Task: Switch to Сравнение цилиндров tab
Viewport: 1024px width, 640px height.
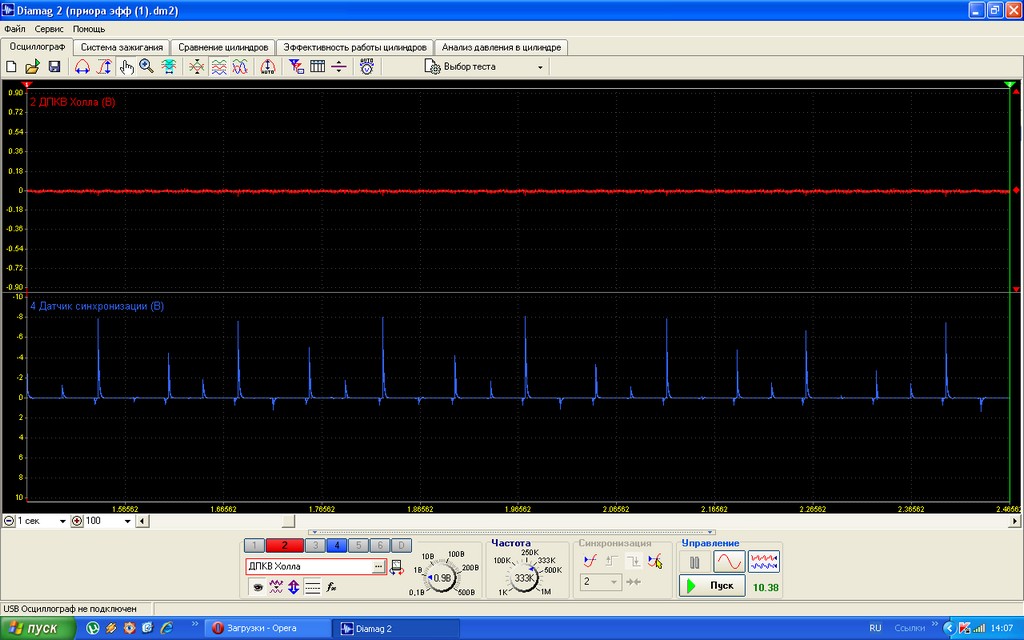Action: click(x=223, y=47)
